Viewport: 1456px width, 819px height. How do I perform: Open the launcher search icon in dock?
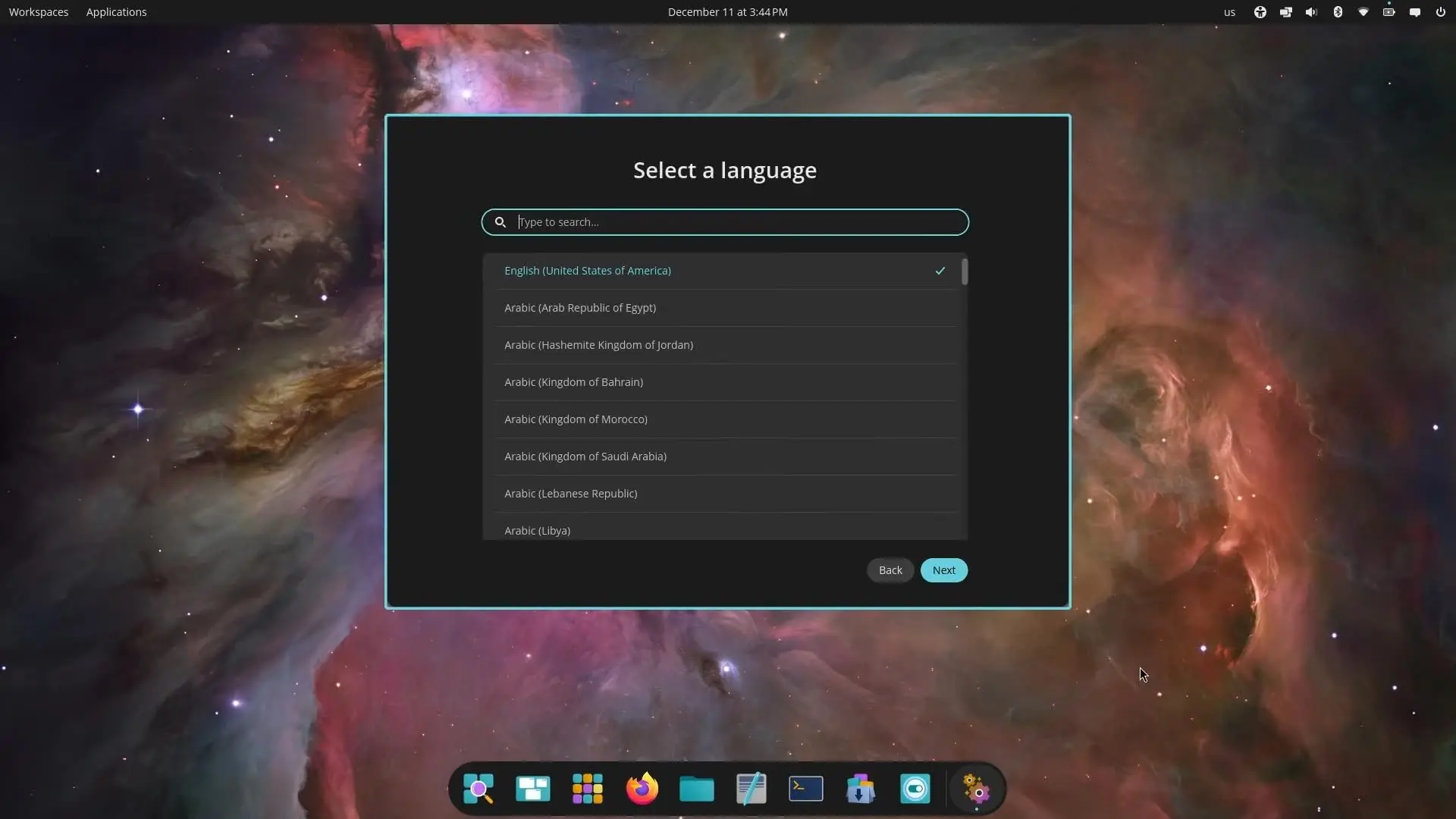tap(479, 789)
